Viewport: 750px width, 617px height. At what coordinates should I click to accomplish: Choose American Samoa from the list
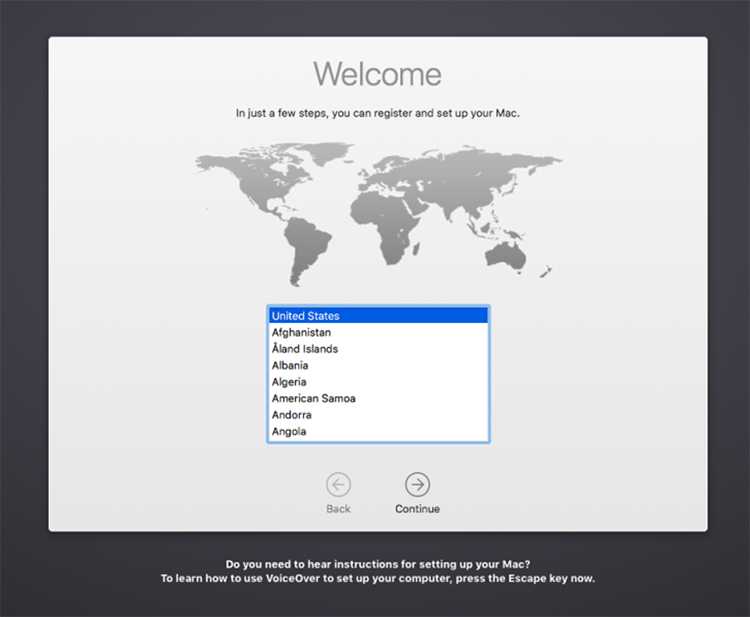[377, 398]
